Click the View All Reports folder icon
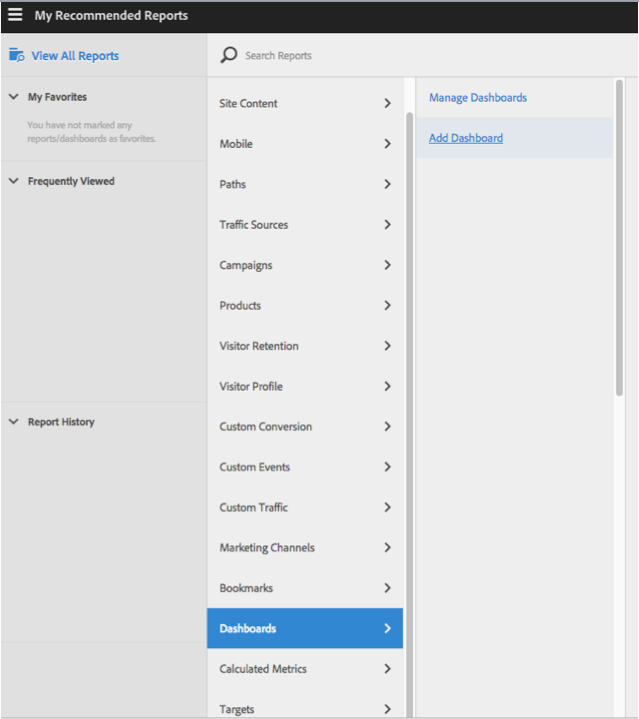This screenshot has width=639, height=719. tap(16, 56)
